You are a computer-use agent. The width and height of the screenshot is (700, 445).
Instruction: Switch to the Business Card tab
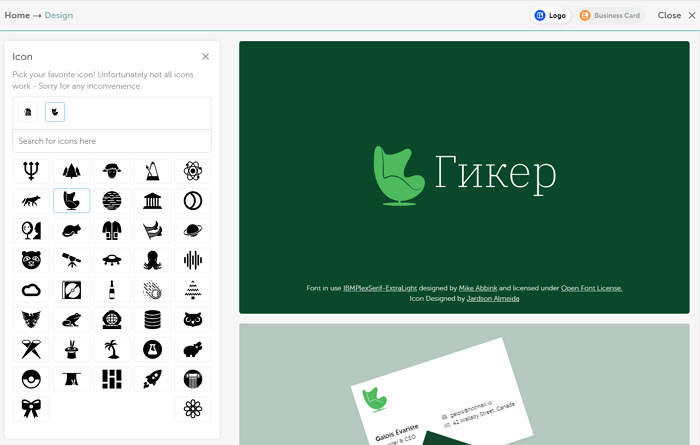pyautogui.click(x=610, y=15)
